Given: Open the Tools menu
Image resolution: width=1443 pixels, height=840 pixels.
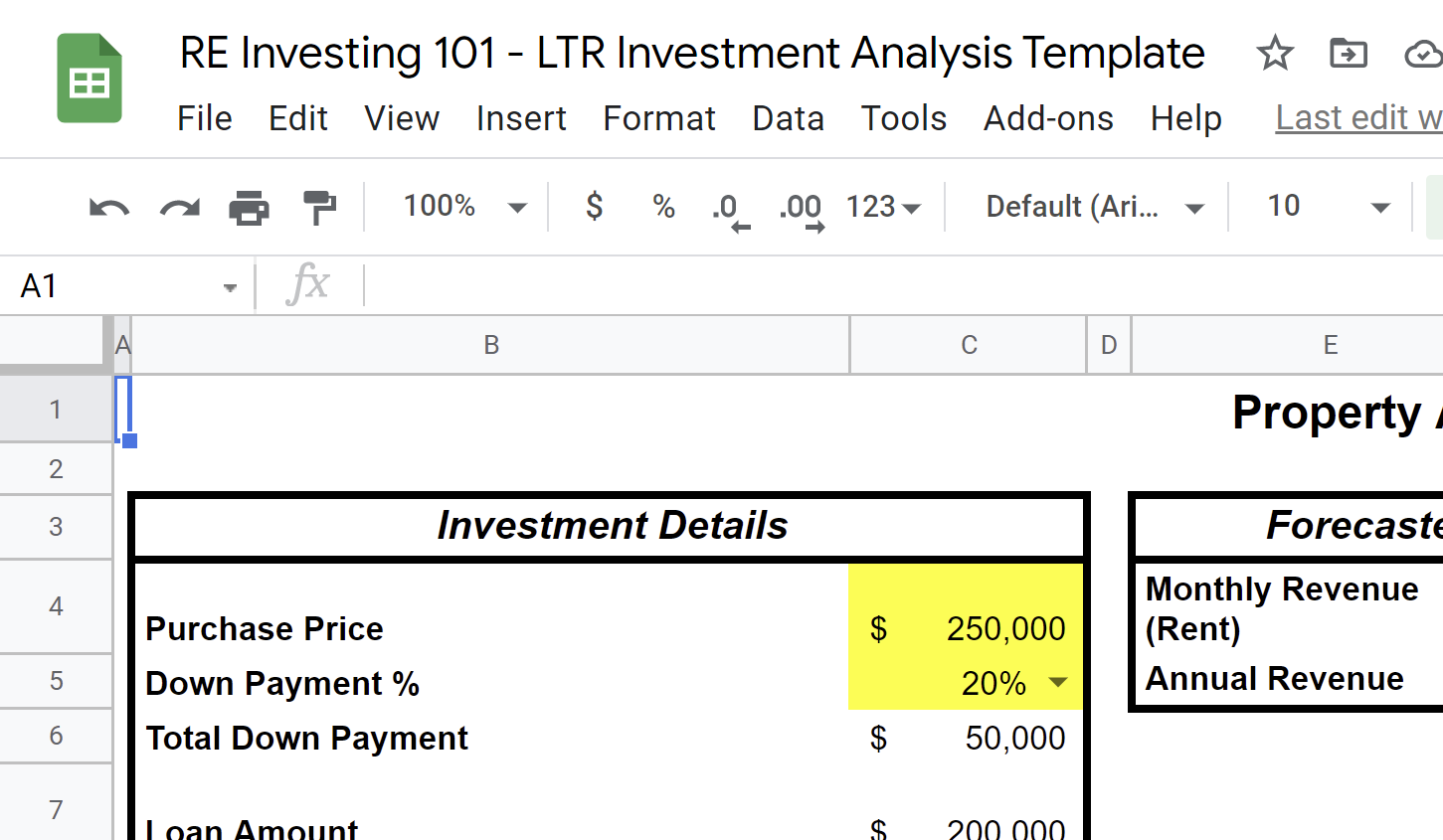Looking at the screenshot, I should [x=903, y=118].
